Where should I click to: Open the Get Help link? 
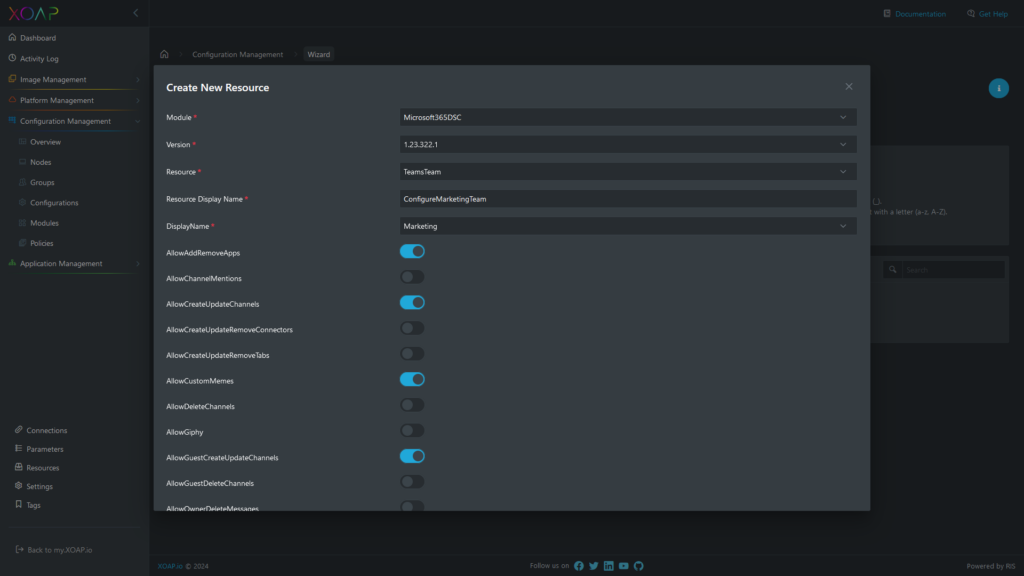[x=993, y=14]
